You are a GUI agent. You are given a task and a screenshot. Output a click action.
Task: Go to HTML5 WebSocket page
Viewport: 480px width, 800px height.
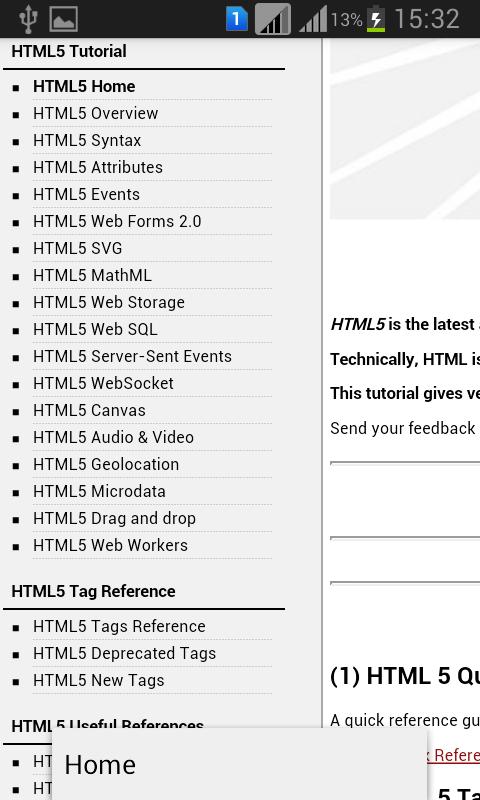[x=104, y=384]
